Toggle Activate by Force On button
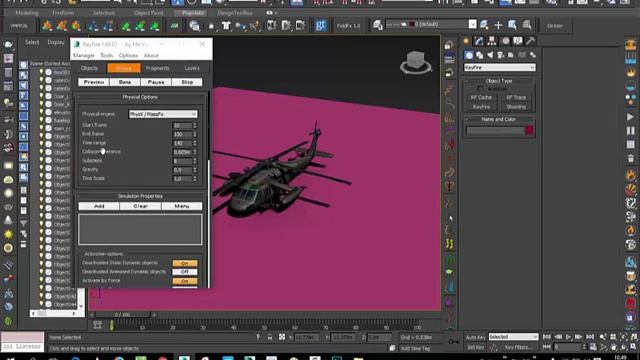Viewport: 640px width, 360px height. [184, 281]
